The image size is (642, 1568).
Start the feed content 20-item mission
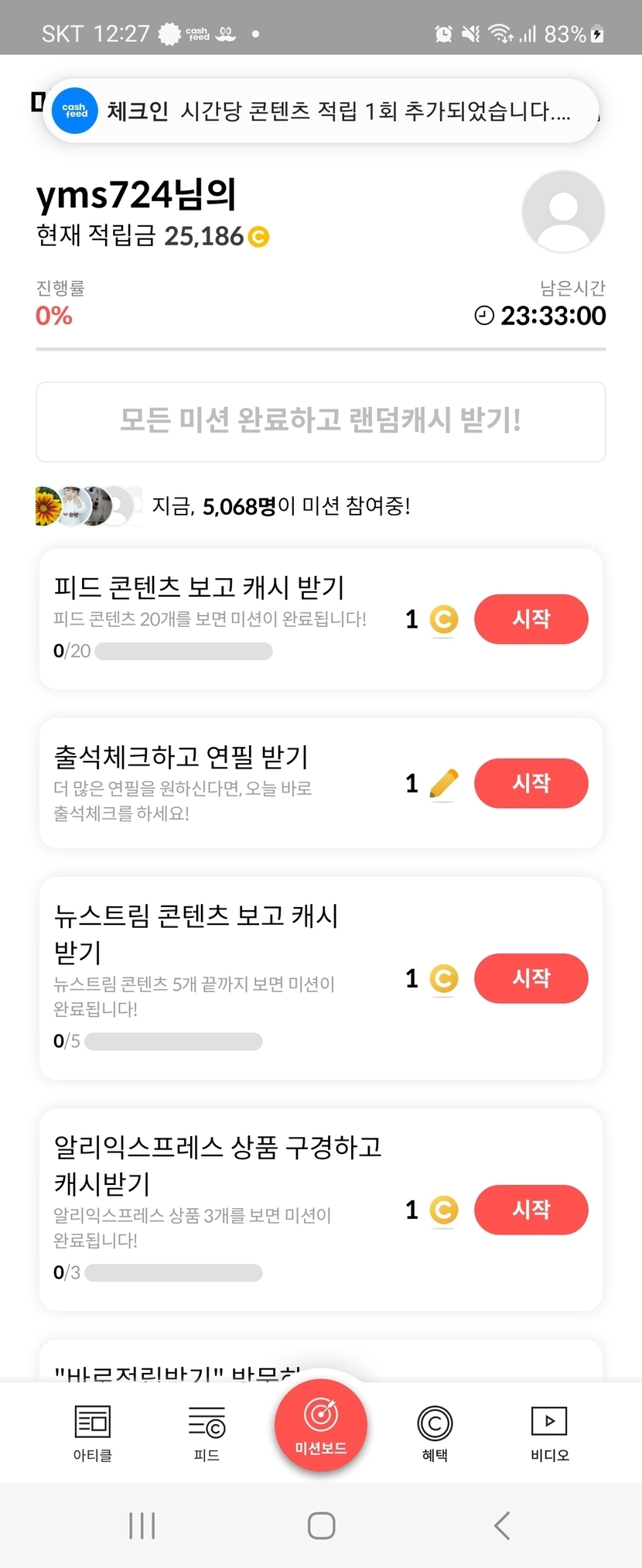click(x=531, y=619)
